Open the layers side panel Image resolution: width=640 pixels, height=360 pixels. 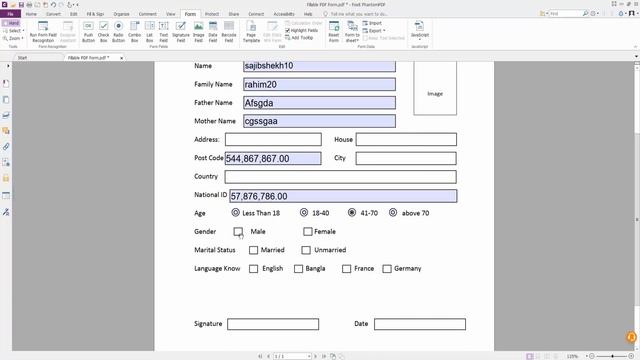click(6, 115)
